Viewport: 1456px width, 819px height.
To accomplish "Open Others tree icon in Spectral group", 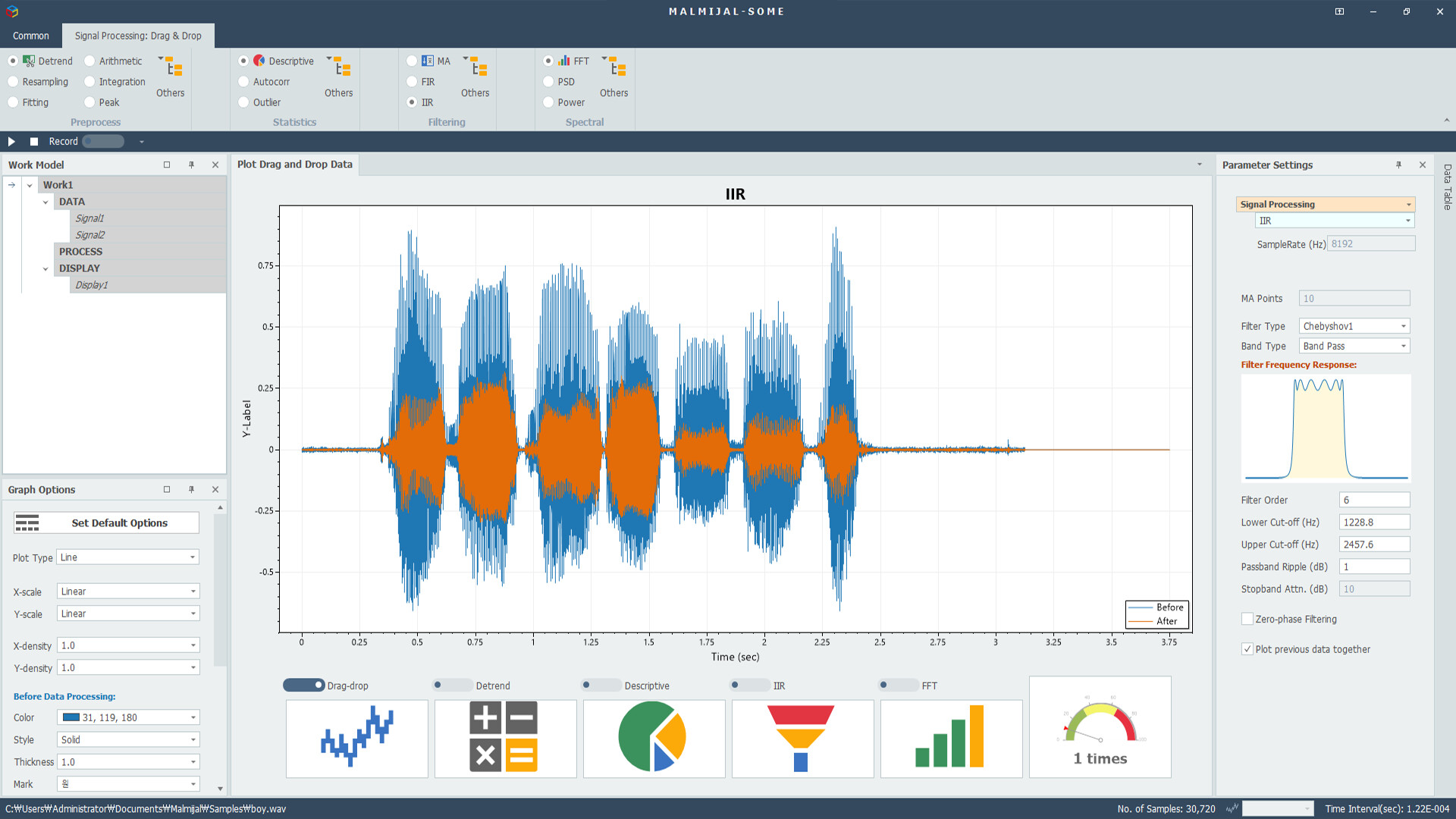I will 617,68.
